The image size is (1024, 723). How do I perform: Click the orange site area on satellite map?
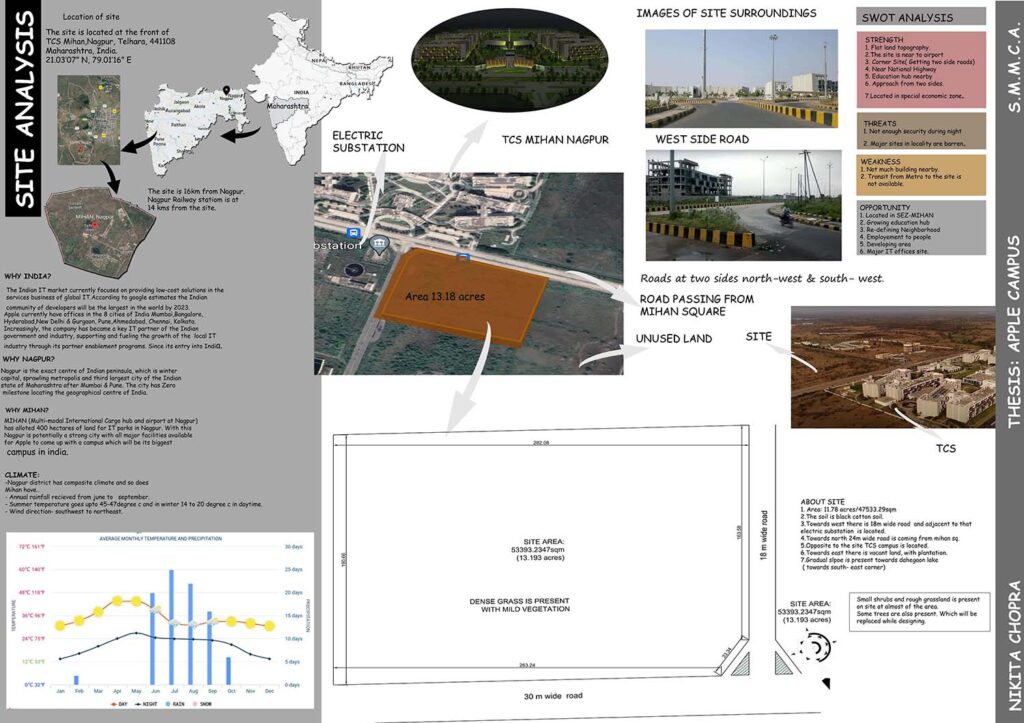tap(461, 296)
